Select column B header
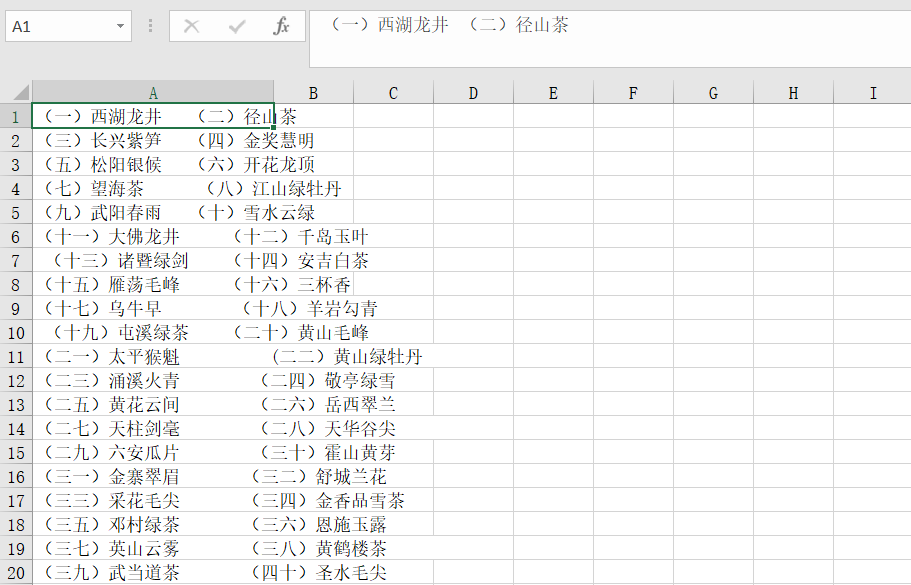Viewport: 911px width, 585px height. [313, 91]
